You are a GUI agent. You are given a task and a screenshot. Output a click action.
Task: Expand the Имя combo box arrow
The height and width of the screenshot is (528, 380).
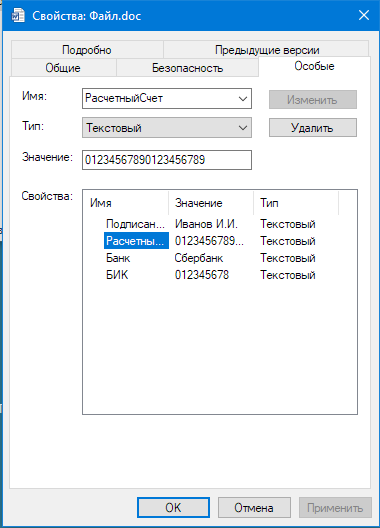point(243,99)
